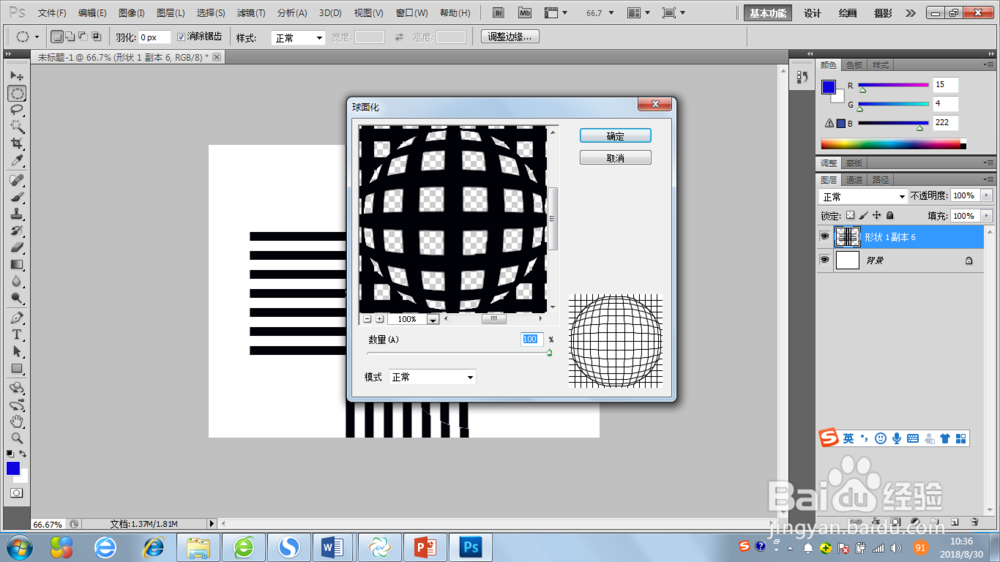This screenshot has width=1000, height=562.
Task: Select the Path Selection tool
Action: point(17,351)
